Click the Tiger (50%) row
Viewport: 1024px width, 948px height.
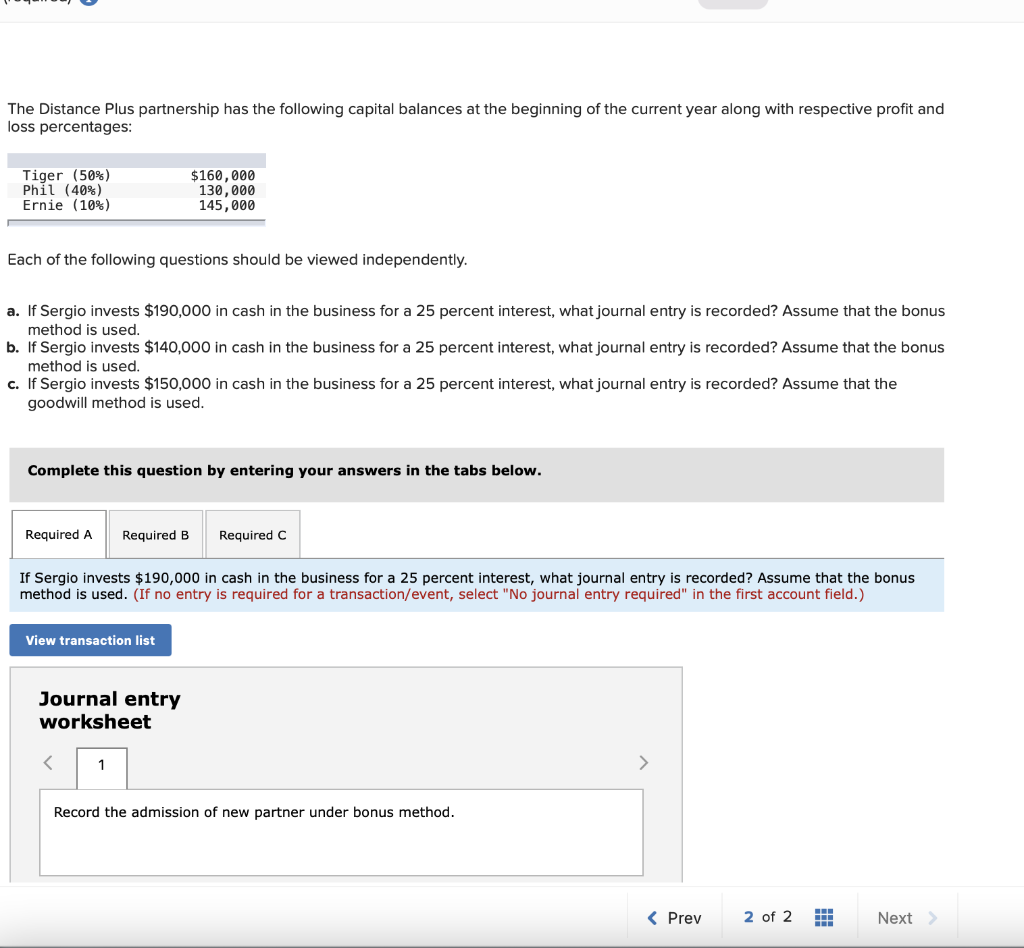click(x=136, y=175)
